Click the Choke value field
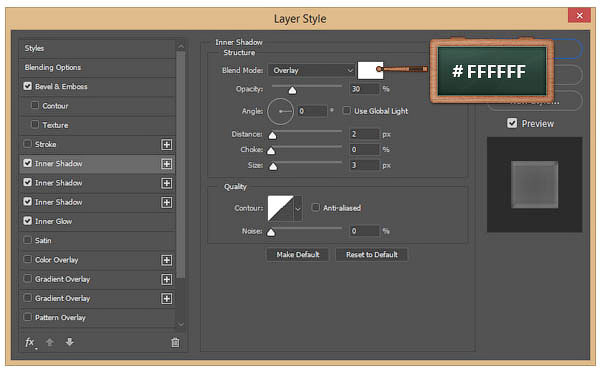The height and width of the screenshot is (372, 600). [365, 150]
